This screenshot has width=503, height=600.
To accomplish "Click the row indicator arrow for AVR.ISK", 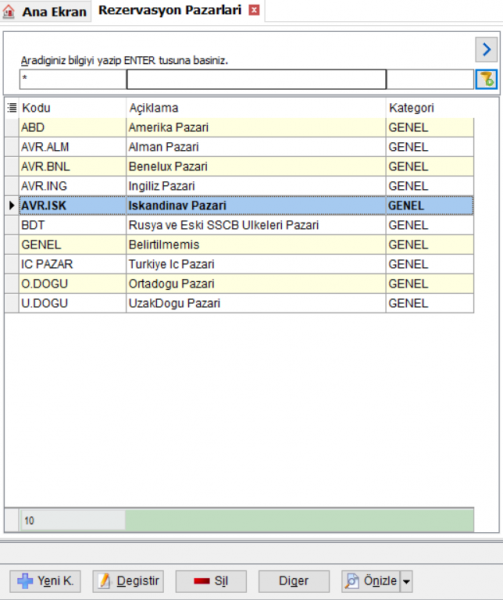I will tap(11, 205).
